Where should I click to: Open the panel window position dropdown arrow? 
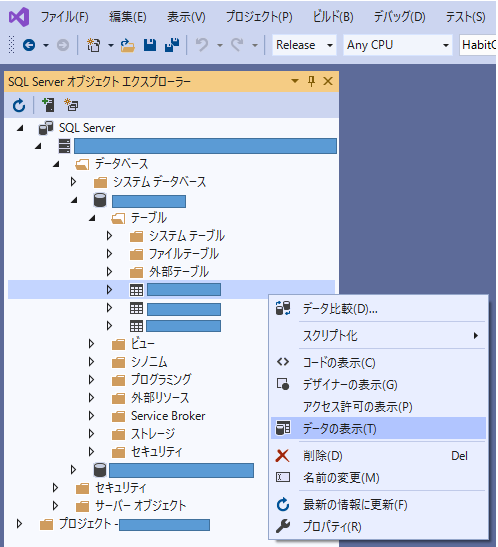[295, 81]
